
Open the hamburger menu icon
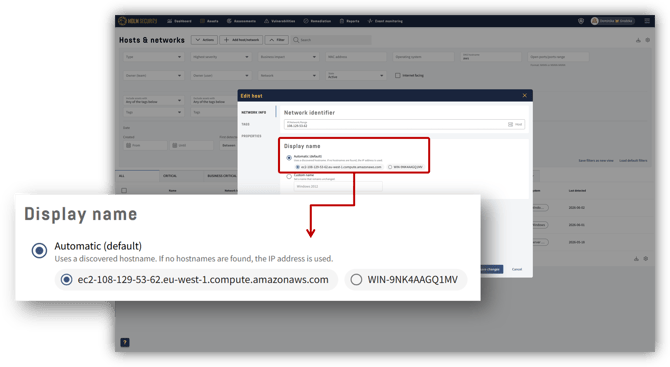(x=647, y=21)
